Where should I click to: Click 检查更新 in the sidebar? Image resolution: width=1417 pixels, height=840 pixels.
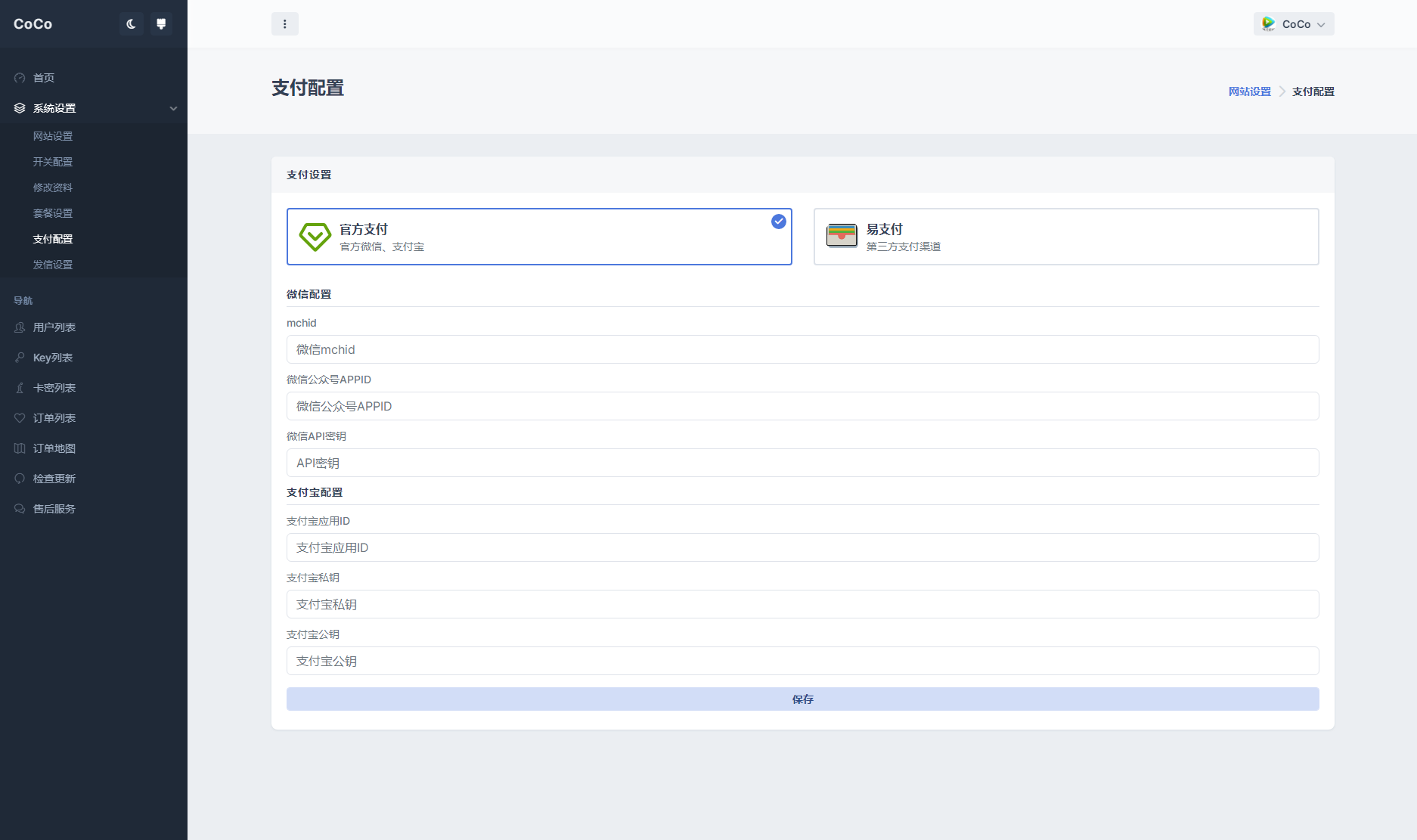coord(53,478)
